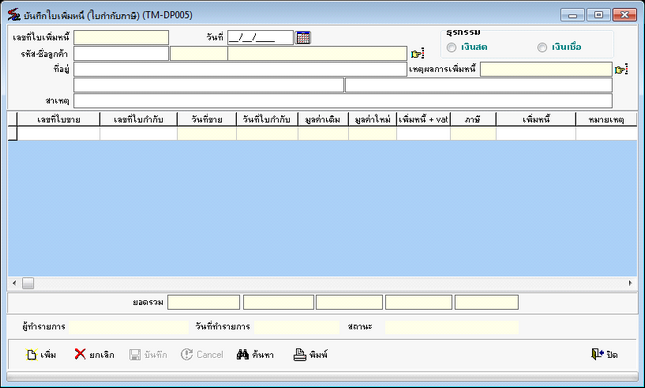The width and height of the screenshot is (645, 388).
Task: Click the เลขที่ใบขาย column header
Action: (58, 119)
